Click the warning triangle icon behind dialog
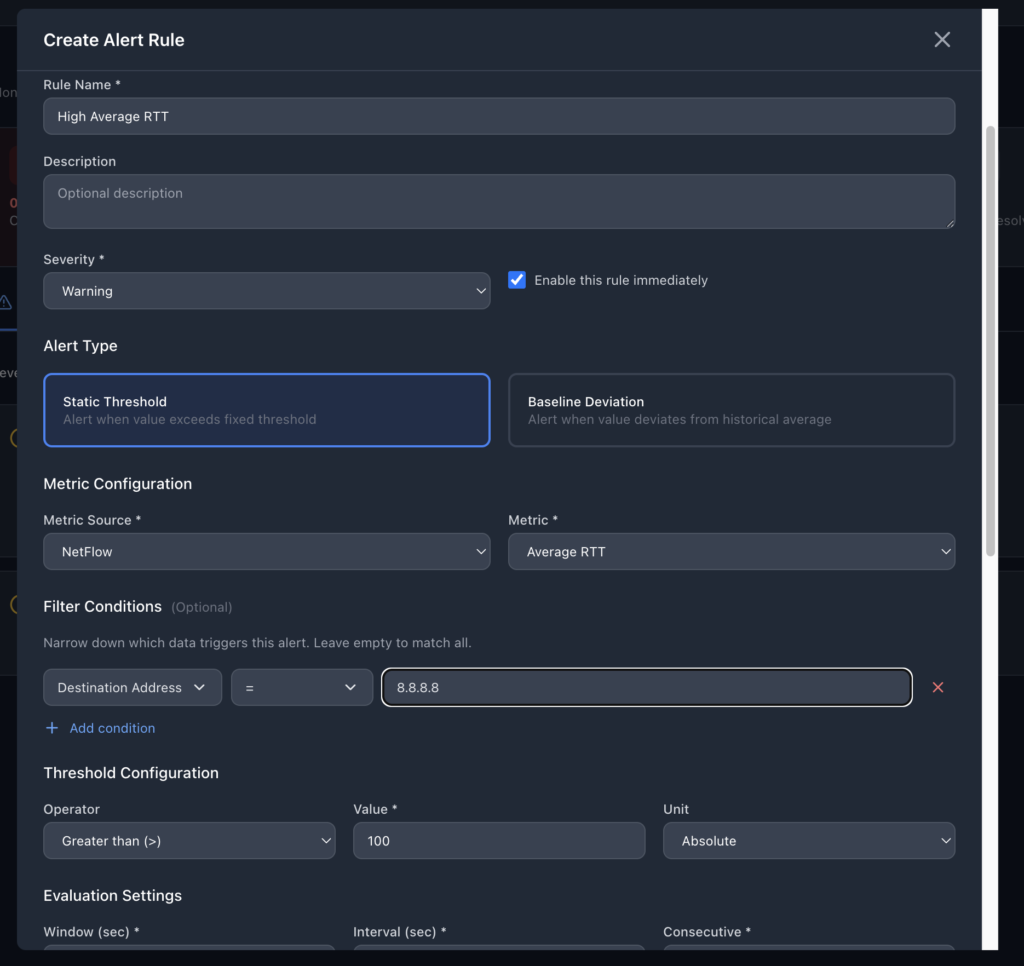 (6, 302)
